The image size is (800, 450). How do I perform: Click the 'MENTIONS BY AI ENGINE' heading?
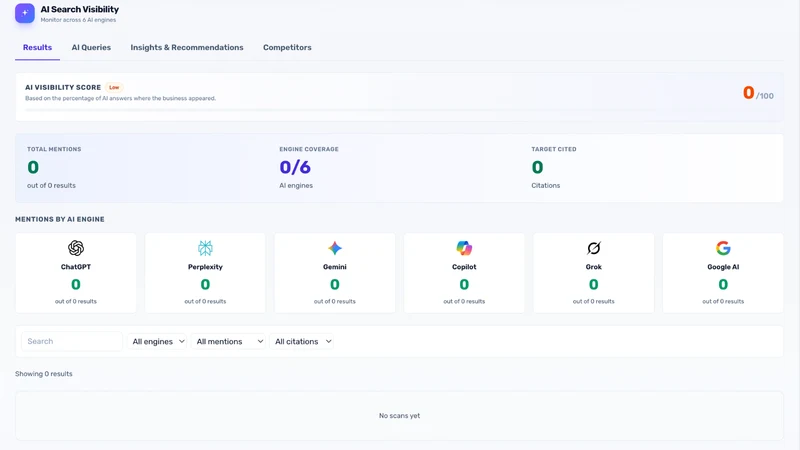(x=60, y=219)
